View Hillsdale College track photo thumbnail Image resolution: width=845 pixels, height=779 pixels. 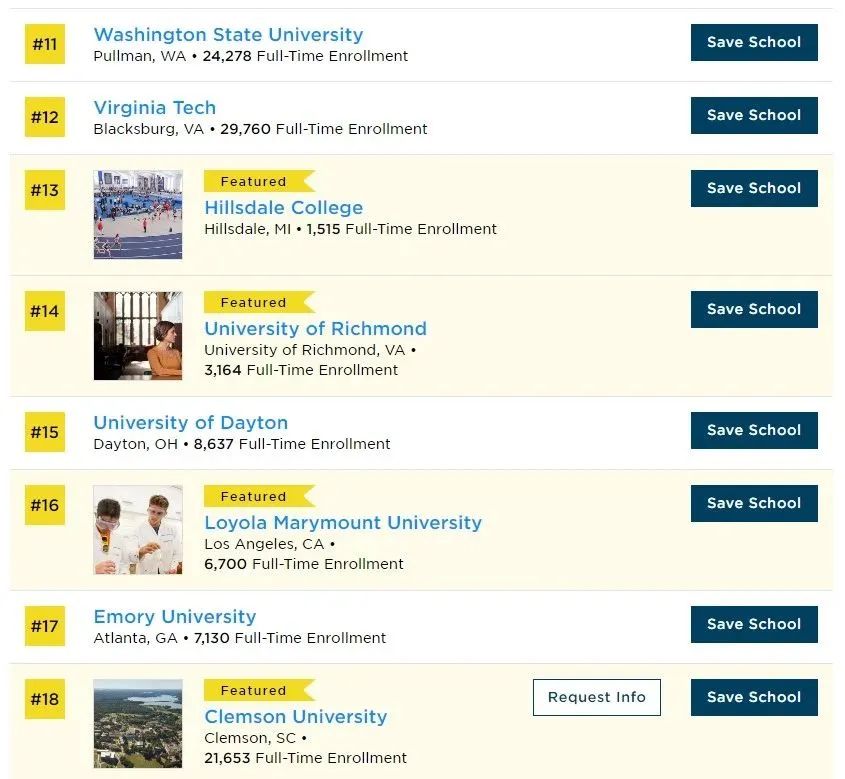pos(138,215)
